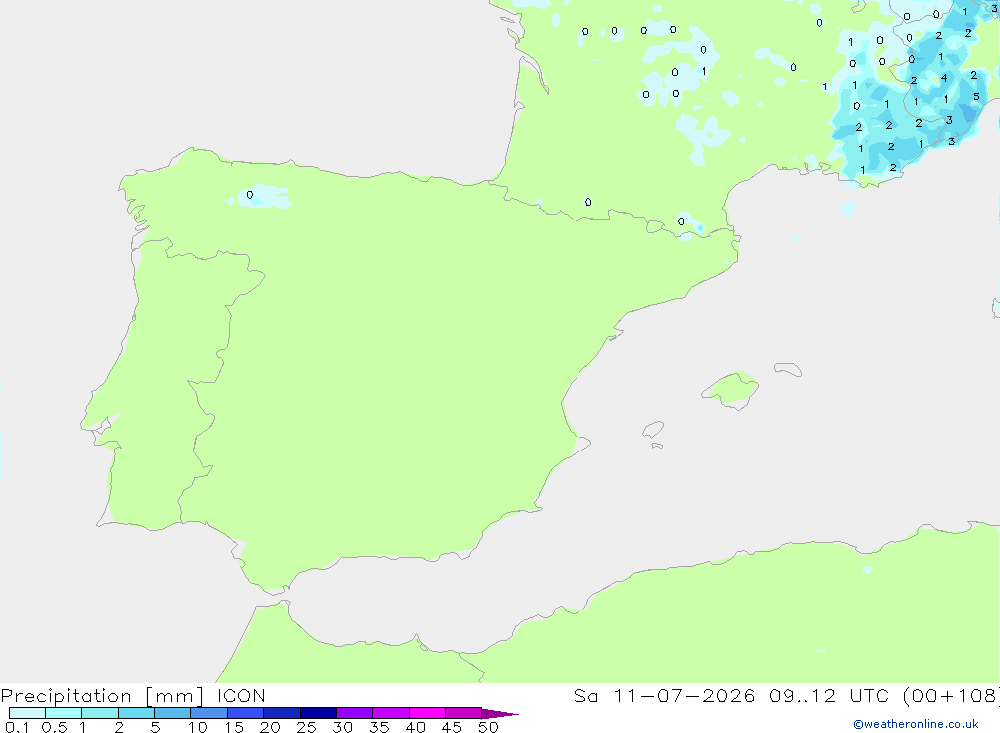Select the 25–30 mm darkest blue legend swatch

point(318,713)
